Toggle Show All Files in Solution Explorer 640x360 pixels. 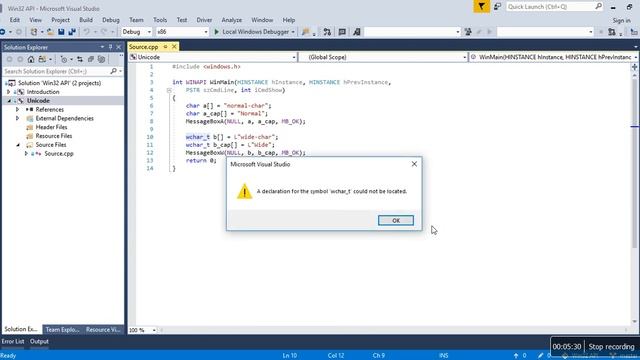101,60
